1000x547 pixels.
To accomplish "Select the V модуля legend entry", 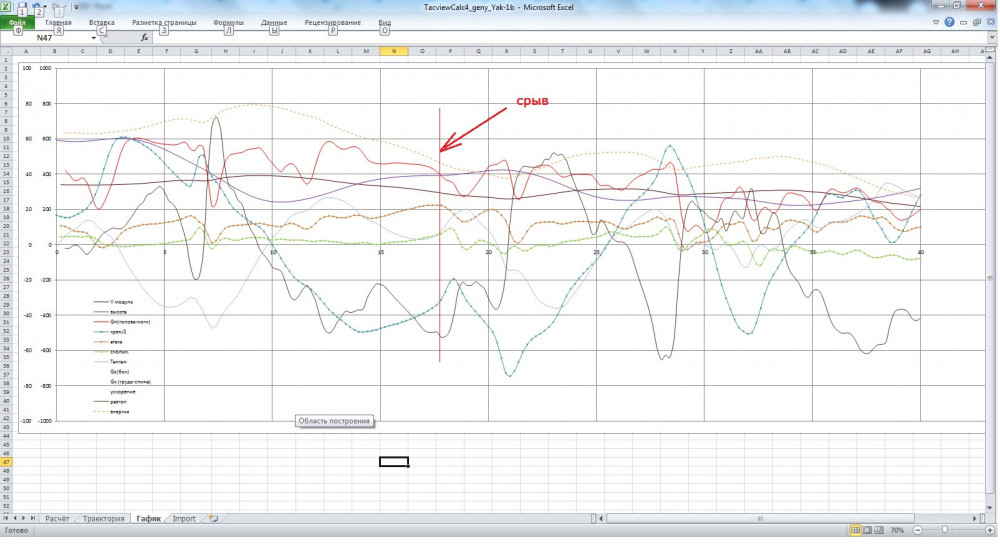I will tap(114, 302).
